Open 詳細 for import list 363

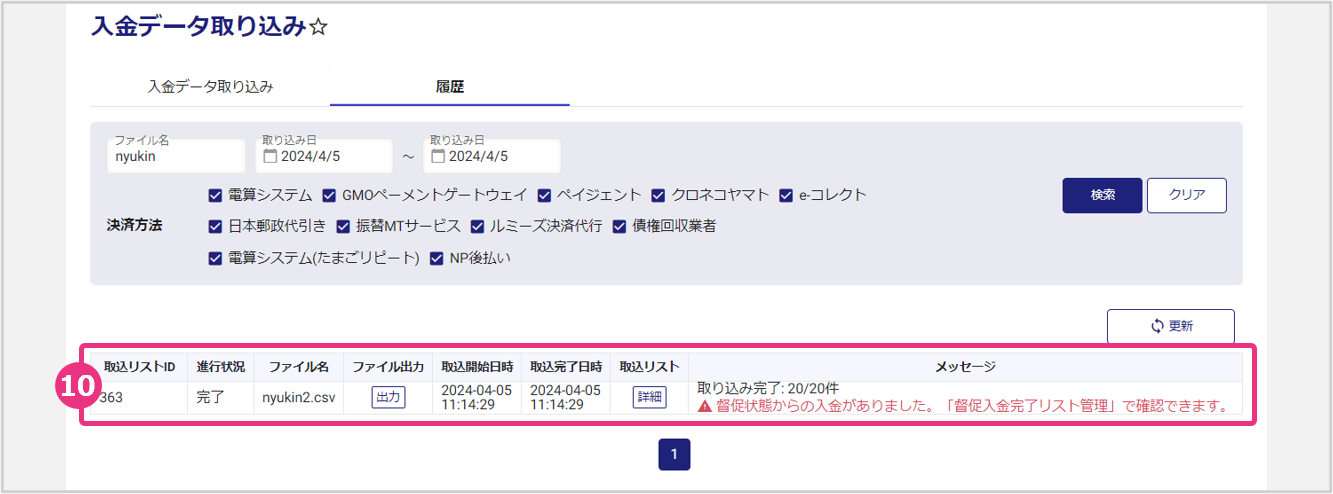click(x=649, y=397)
